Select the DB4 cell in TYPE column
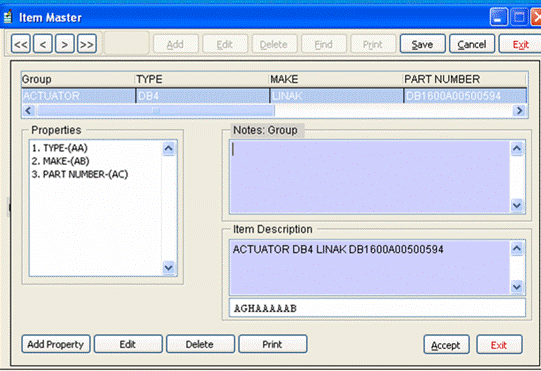541x371 pixels. (203, 96)
